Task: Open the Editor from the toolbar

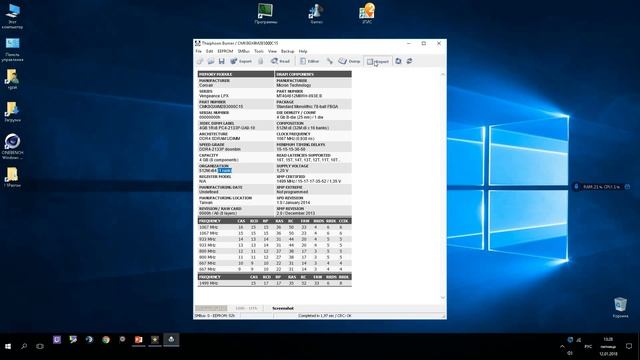Action: pos(309,61)
